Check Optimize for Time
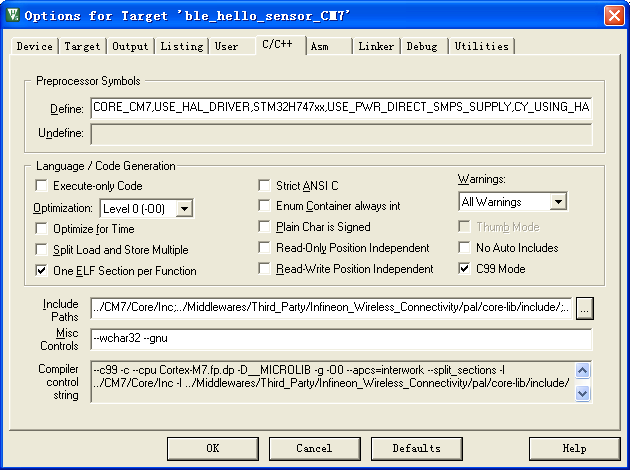630x470 pixels. (41, 229)
